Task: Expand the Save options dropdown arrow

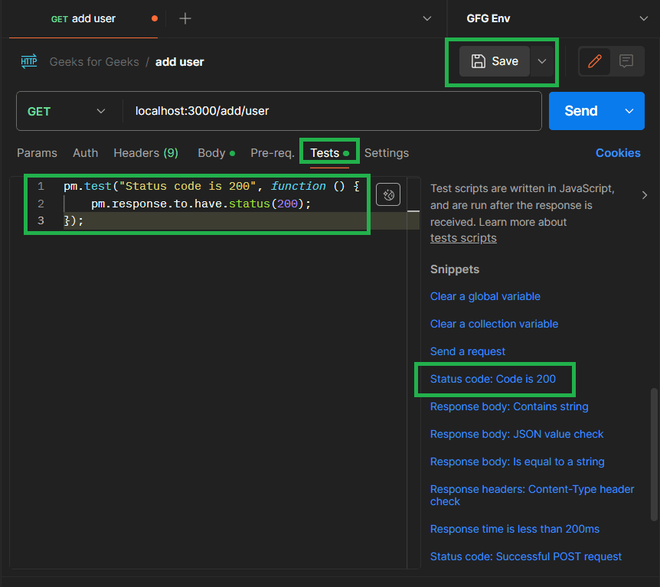Action: click(542, 61)
